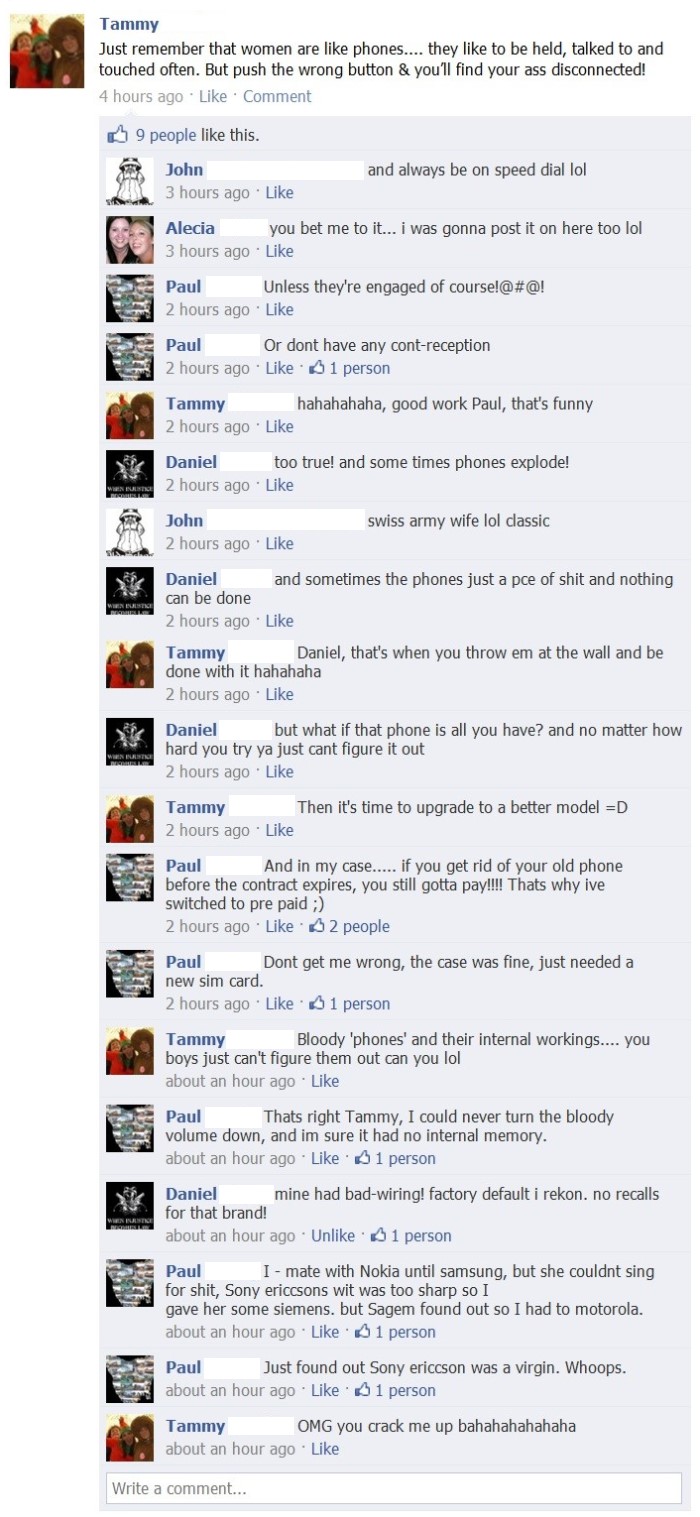
Task: Open John's avatar on the 'speed dial' comment
Action: [x=130, y=181]
